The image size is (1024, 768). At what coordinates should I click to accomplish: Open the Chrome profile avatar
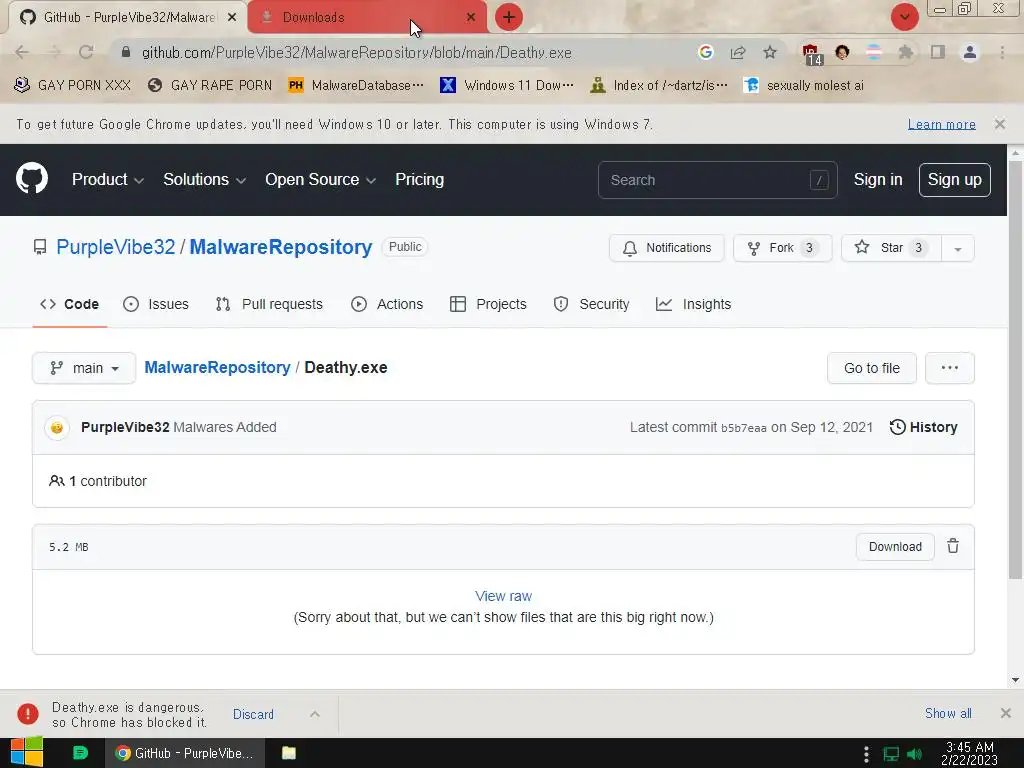970,52
